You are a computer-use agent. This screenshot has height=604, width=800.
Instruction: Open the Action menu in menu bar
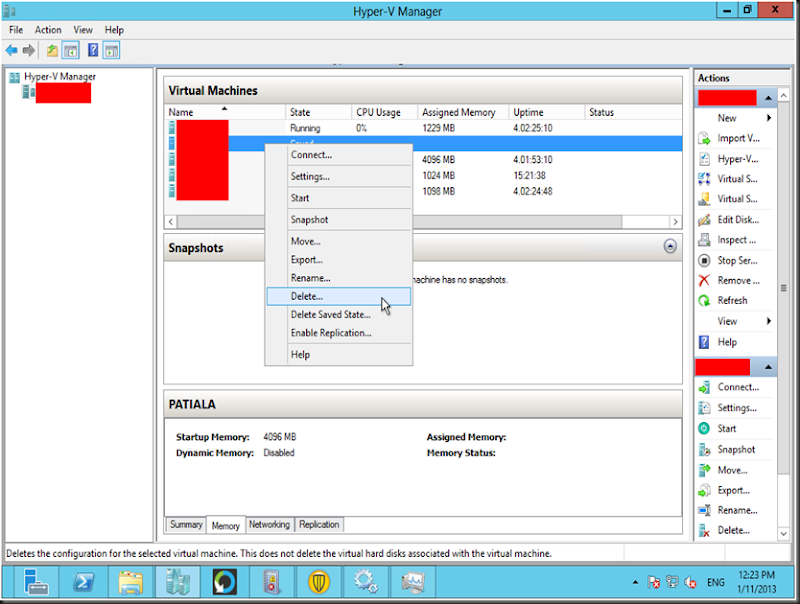[x=48, y=30]
